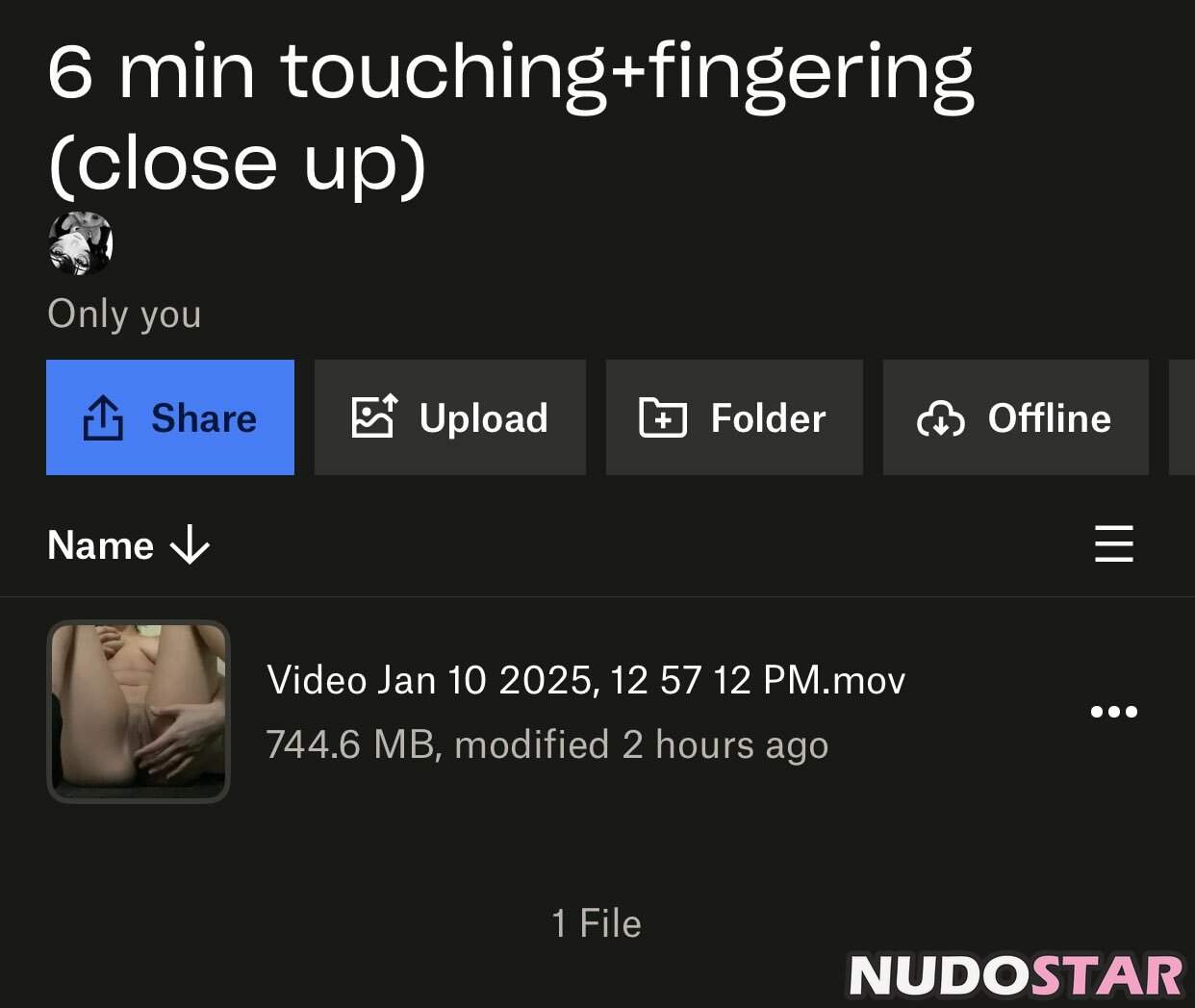The width and height of the screenshot is (1195, 1008).
Task: Click the upload photo icon
Action: pos(373,417)
